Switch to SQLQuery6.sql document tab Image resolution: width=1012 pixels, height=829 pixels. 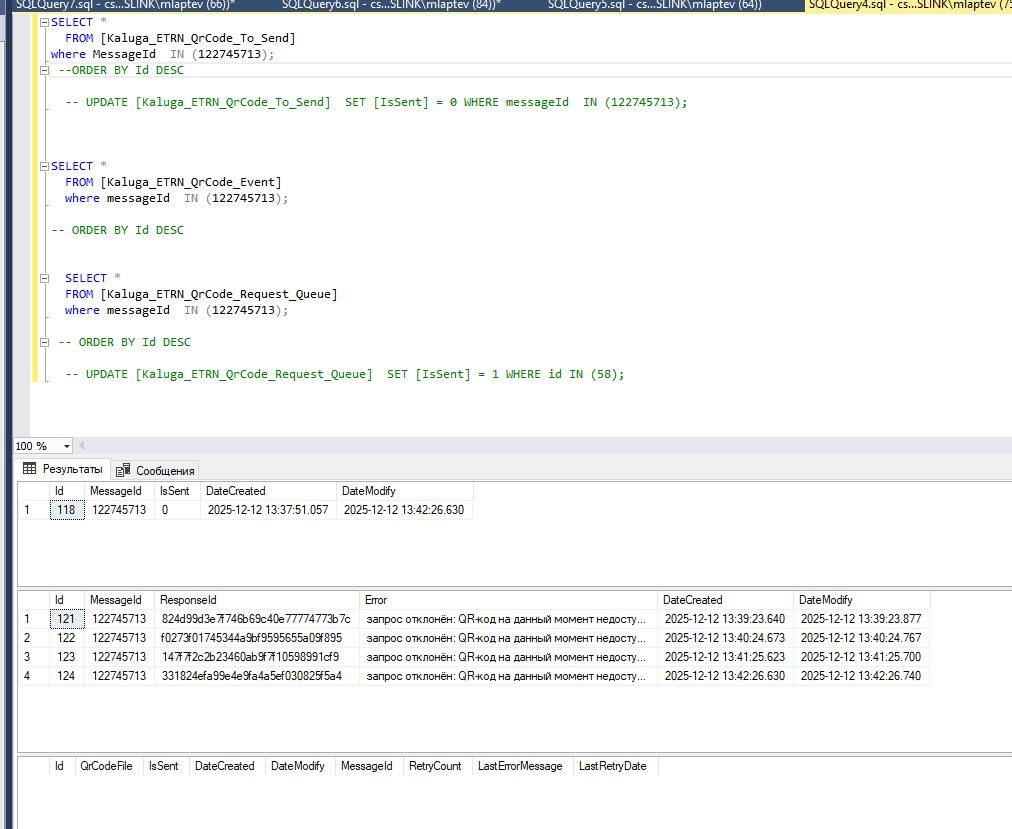[391, 5]
